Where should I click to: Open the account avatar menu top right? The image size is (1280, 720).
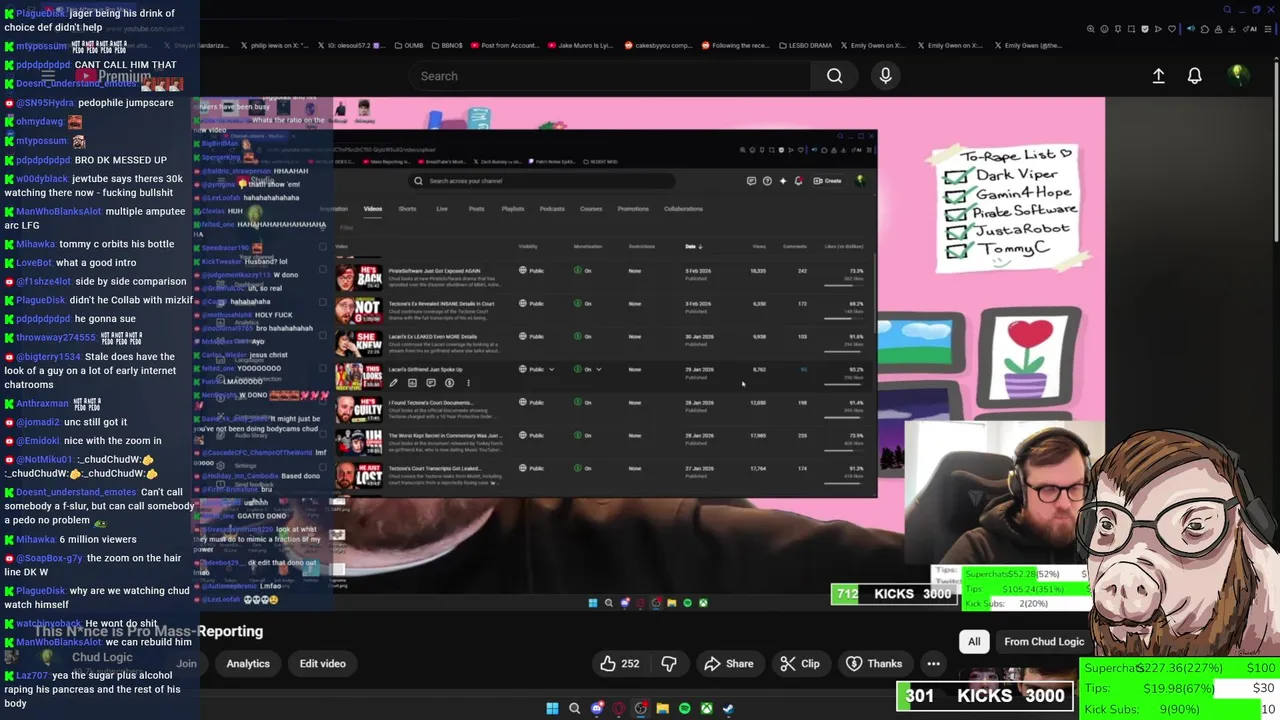coord(1238,75)
